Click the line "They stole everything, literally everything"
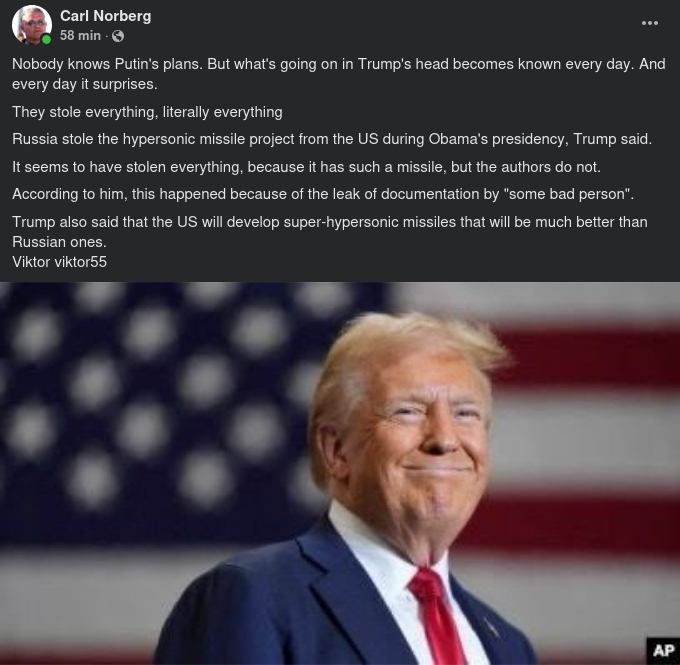This screenshot has width=680, height=665. pos(147,112)
